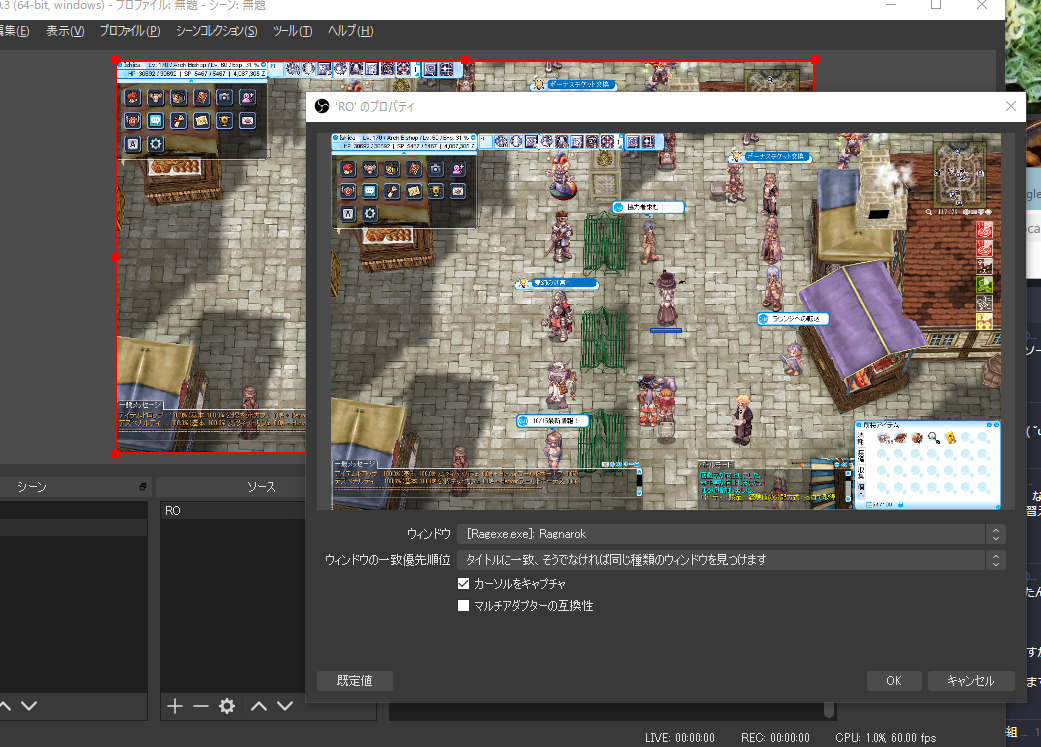Viewport: 1041px width, 747px height.
Task: Click the CPU: 1.0%, 60.00 fps status text
Action: point(886,738)
